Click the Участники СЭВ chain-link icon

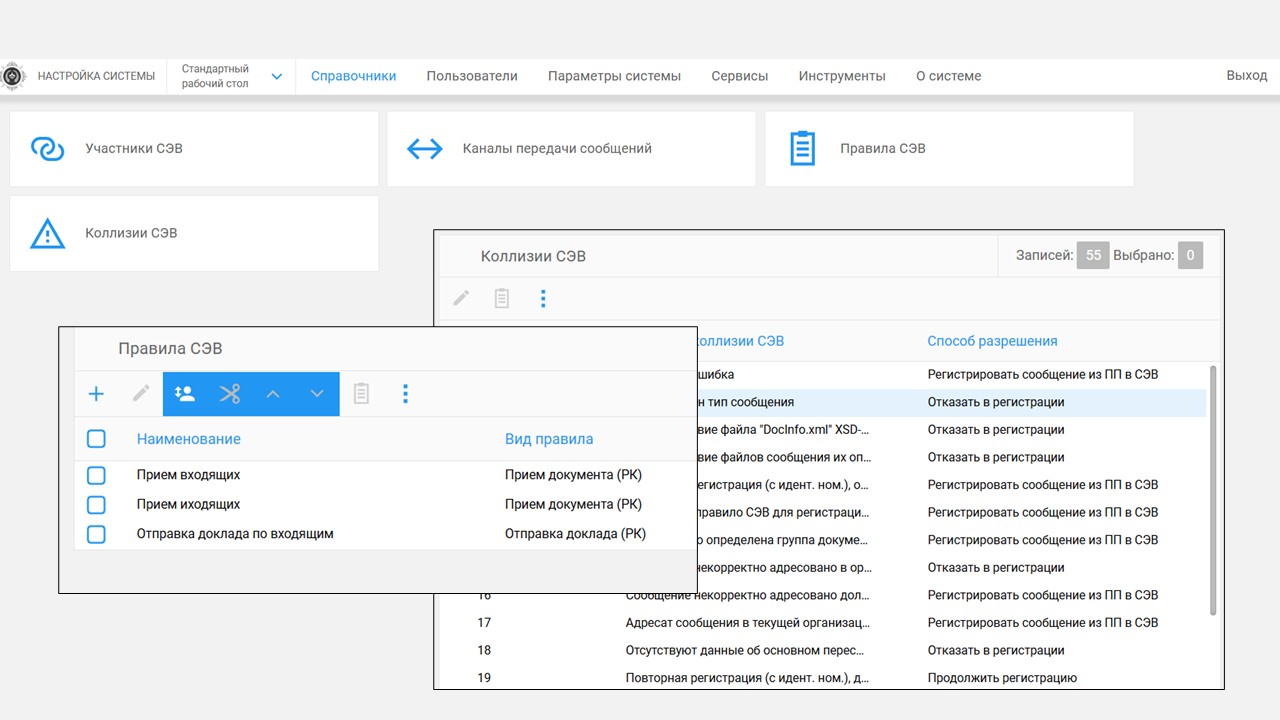click(x=47, y=149)
